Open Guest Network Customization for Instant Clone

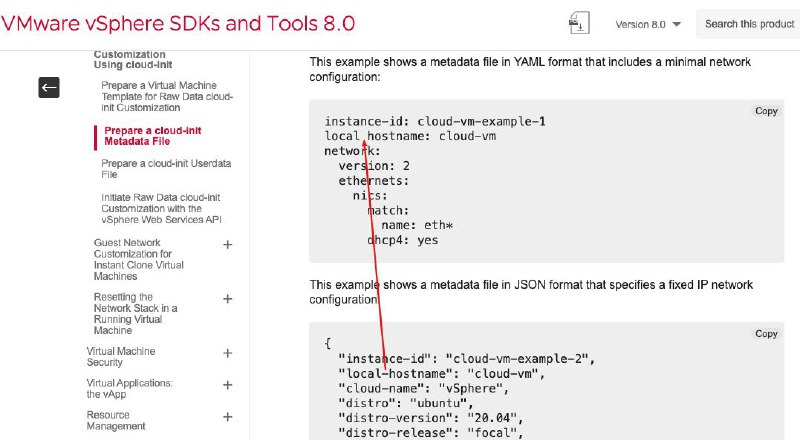coord(138,259)
